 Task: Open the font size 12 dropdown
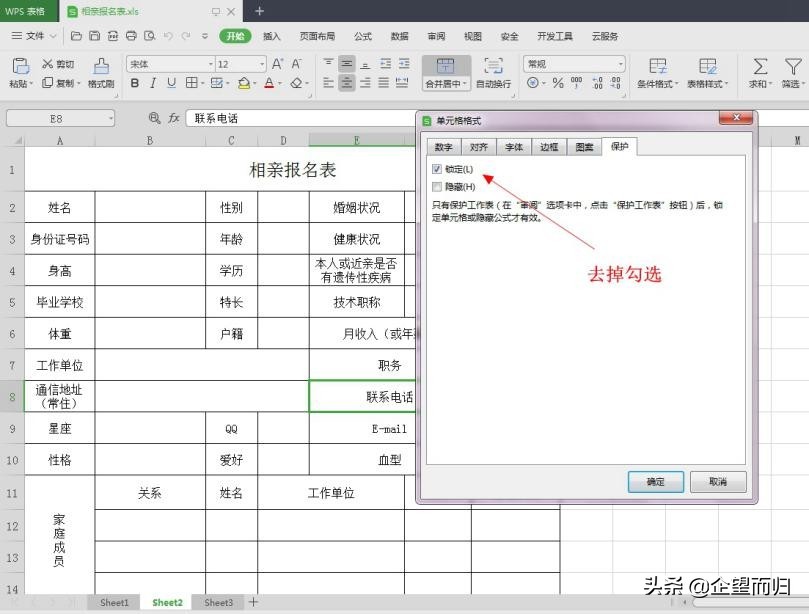pos(262,64)
